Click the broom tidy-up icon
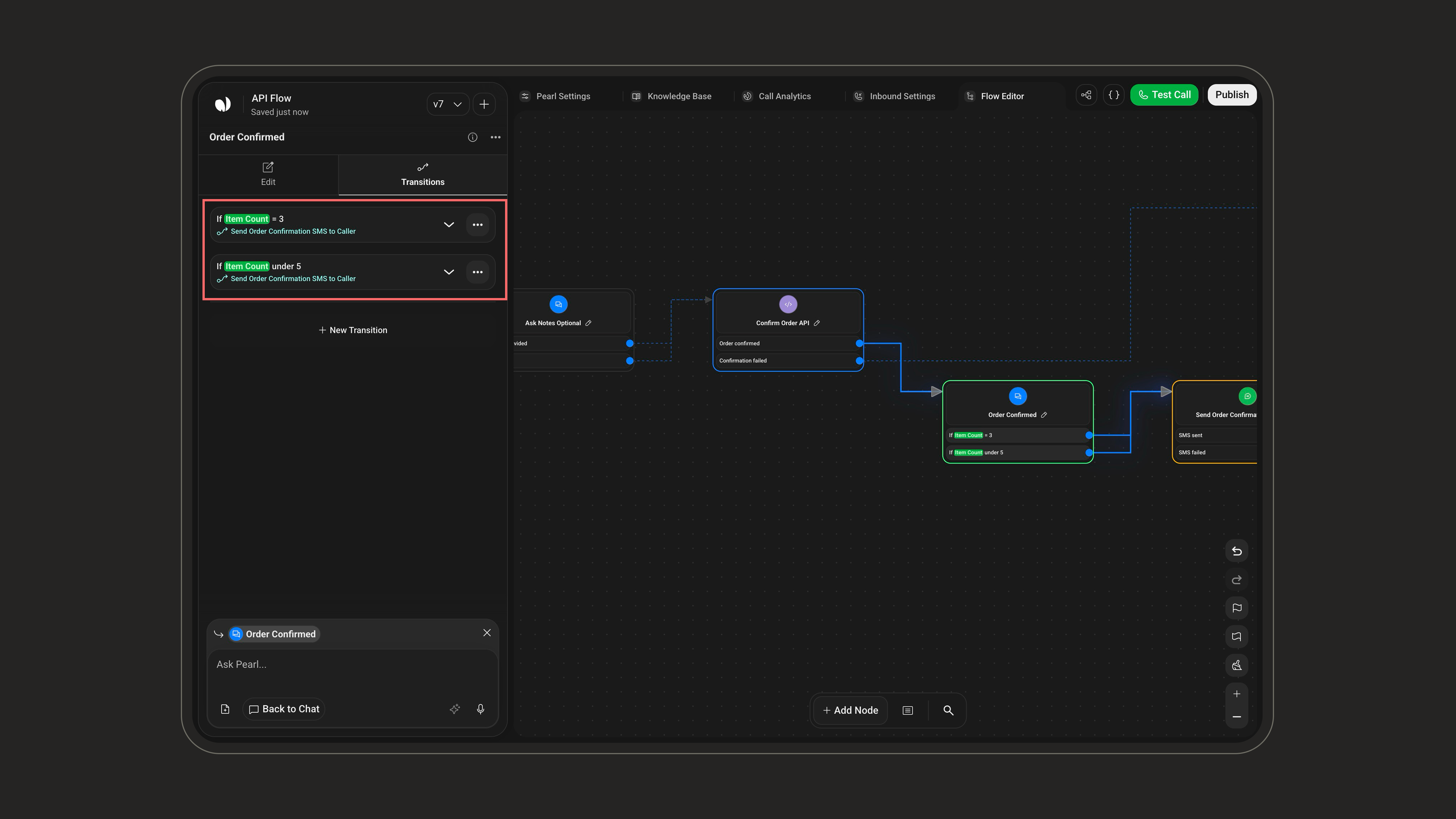Viewport: 1456px width, 819px height. (1237, 665)
